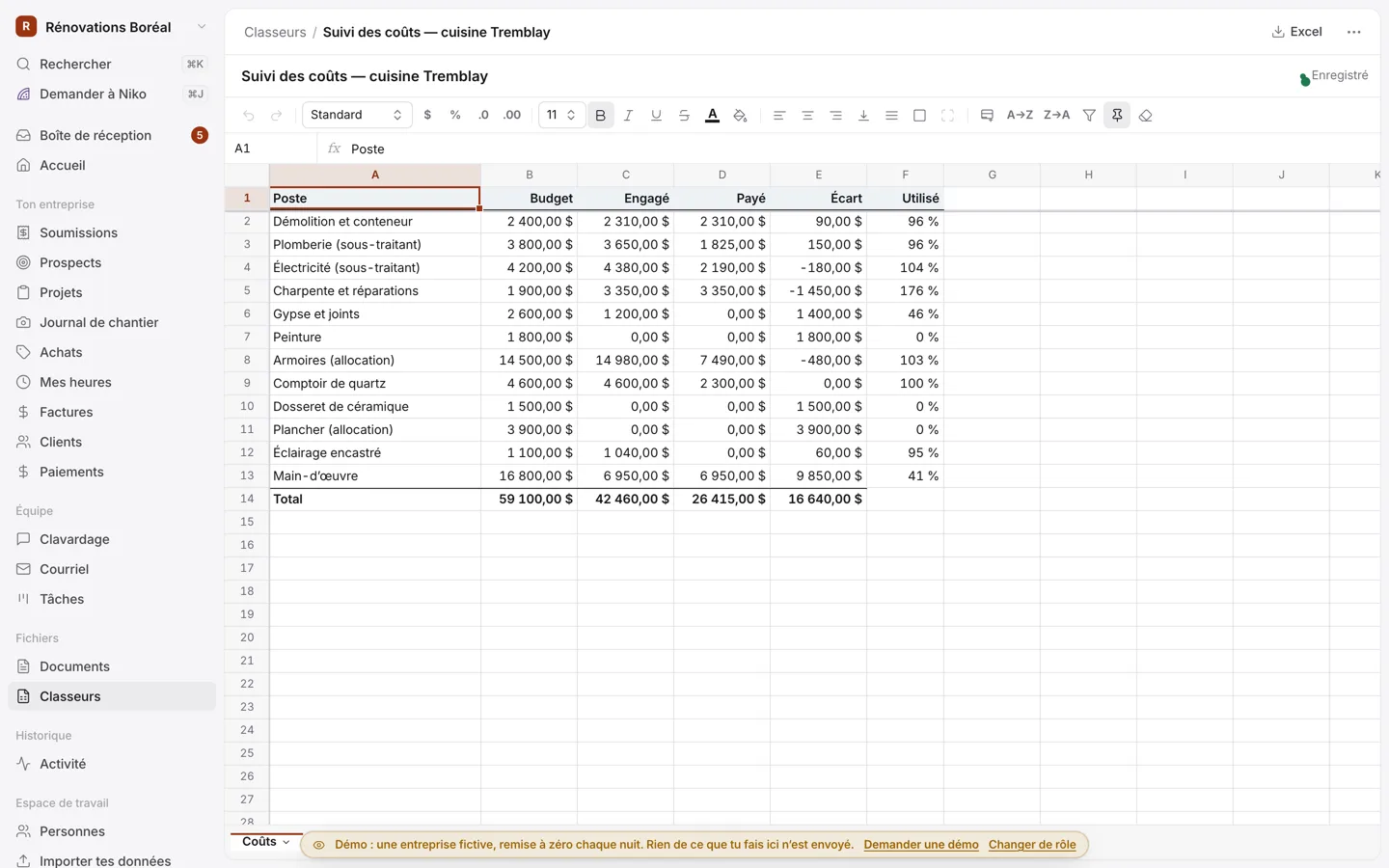Screen dimensions: 1389x868
Task: Toggle text wrapping icon
Action: 891,116
